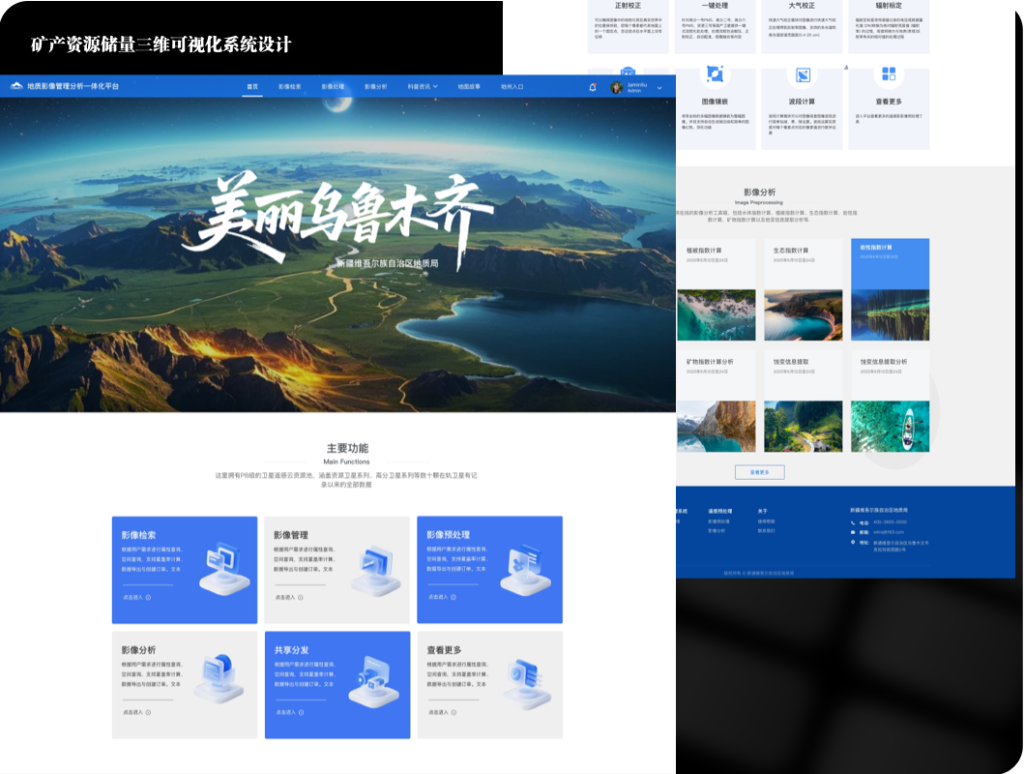Click the 影像检索 card 3D icon

click(x=224, y=569)
